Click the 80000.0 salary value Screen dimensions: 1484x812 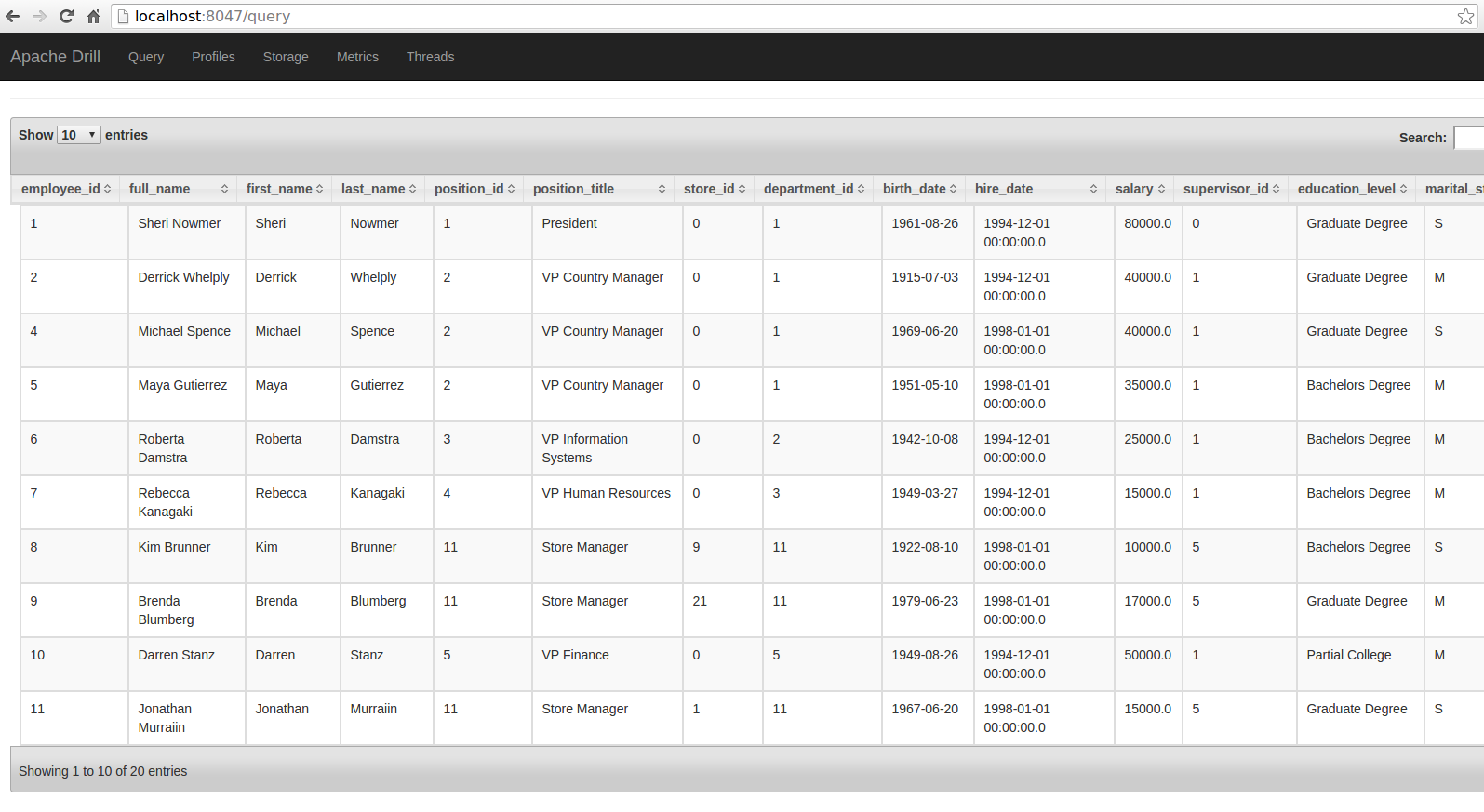click(x=1148, y=223)
